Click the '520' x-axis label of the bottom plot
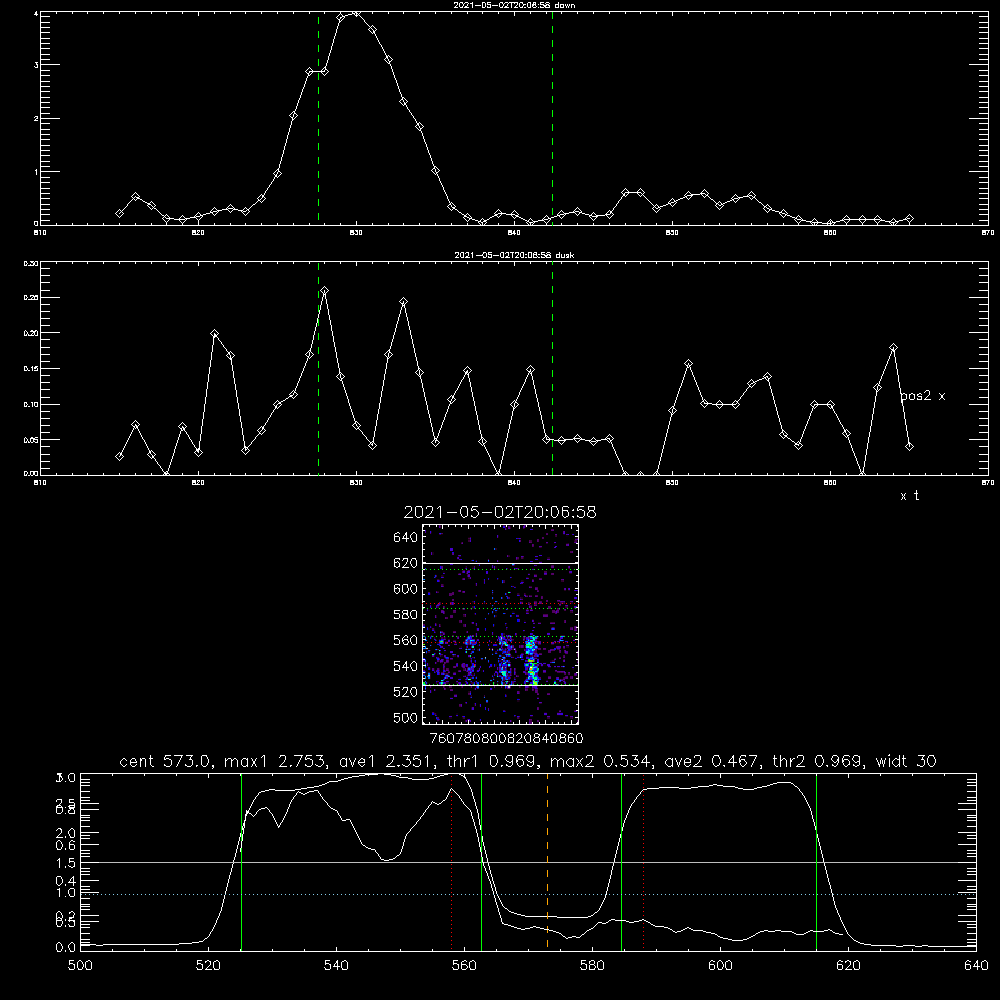Screen dimensions: 1000x1000 pyautogui.click(x=209, y=966)
